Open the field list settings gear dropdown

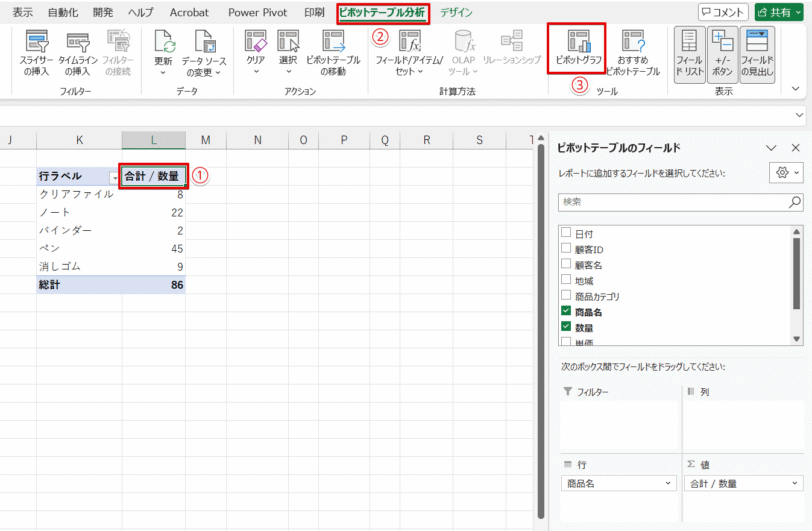[x=786, y=173]
